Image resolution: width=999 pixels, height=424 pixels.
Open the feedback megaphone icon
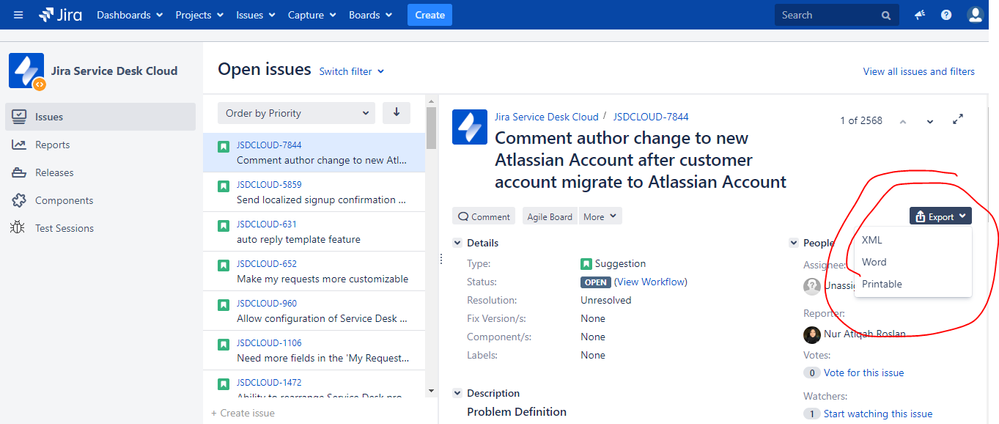(919, 15)
